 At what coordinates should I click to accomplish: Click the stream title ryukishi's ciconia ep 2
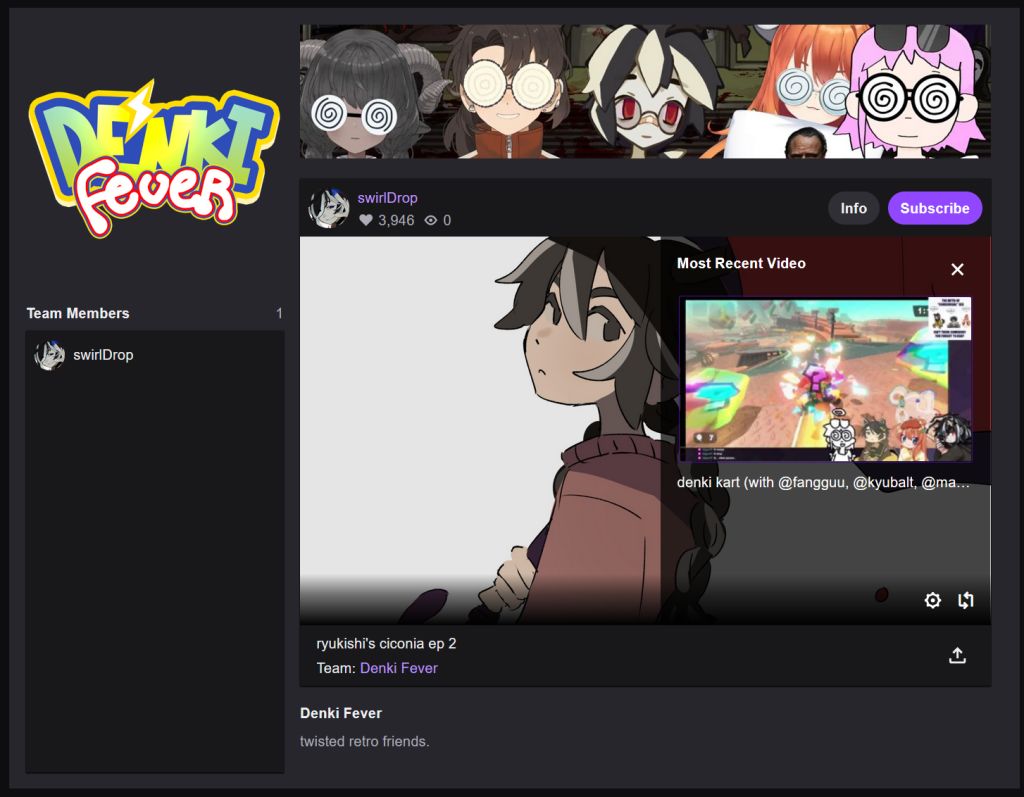click(x=386, y=643)
